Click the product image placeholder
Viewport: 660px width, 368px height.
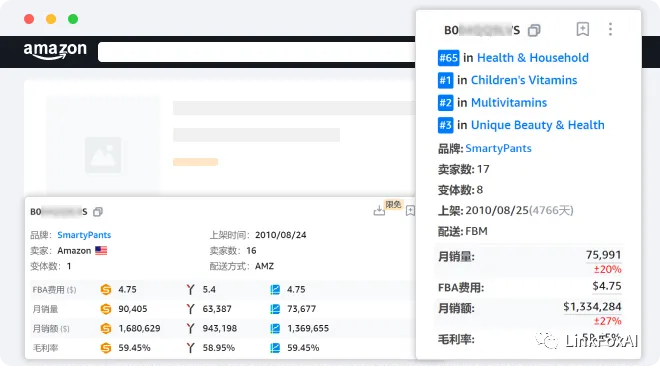click(103, 155)
